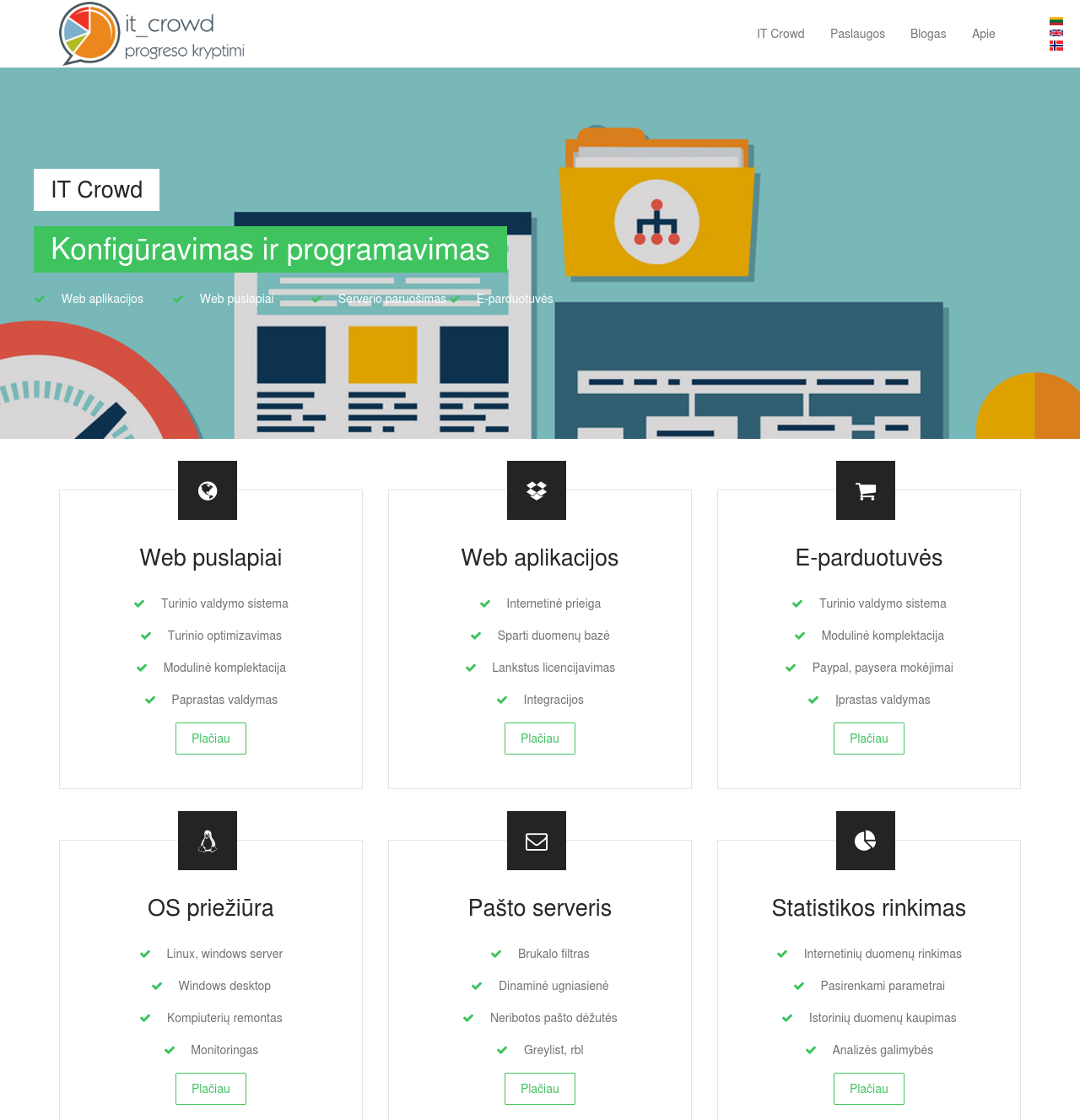Click Plačiau button under Pašto serveris
The image size is (1080, 1120).
click(540, 1089)
